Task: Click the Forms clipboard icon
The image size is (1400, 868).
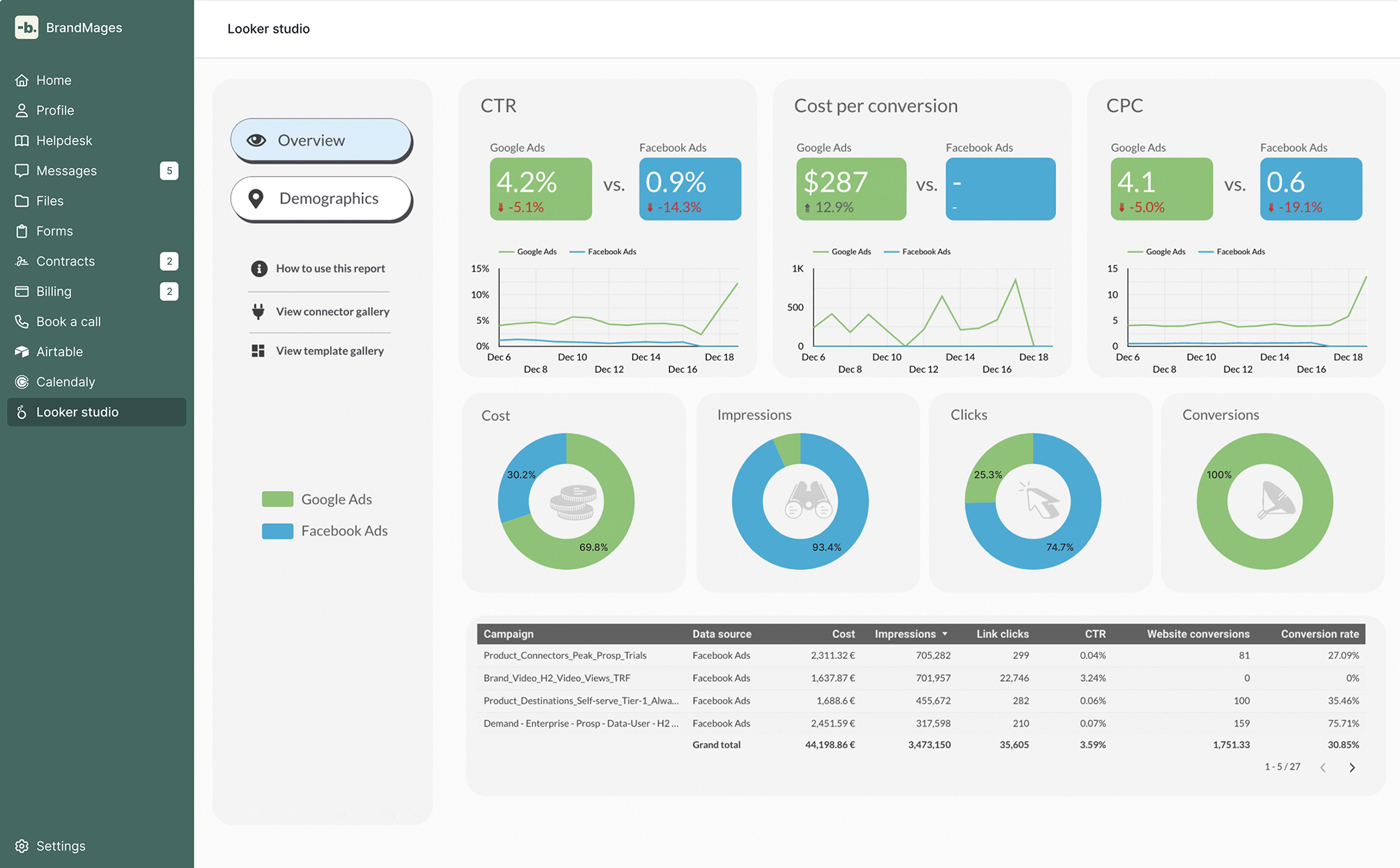Action: click(x=22, y=231)
